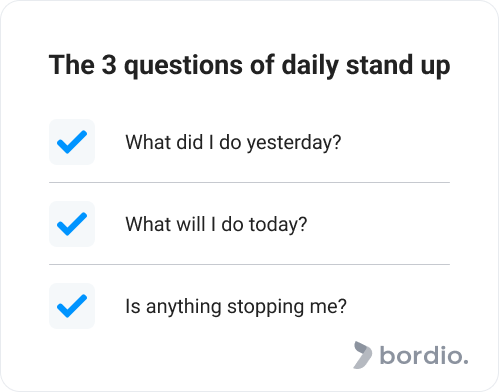Click the blue checkmark beside the yesterday question

tap(72, 142)
